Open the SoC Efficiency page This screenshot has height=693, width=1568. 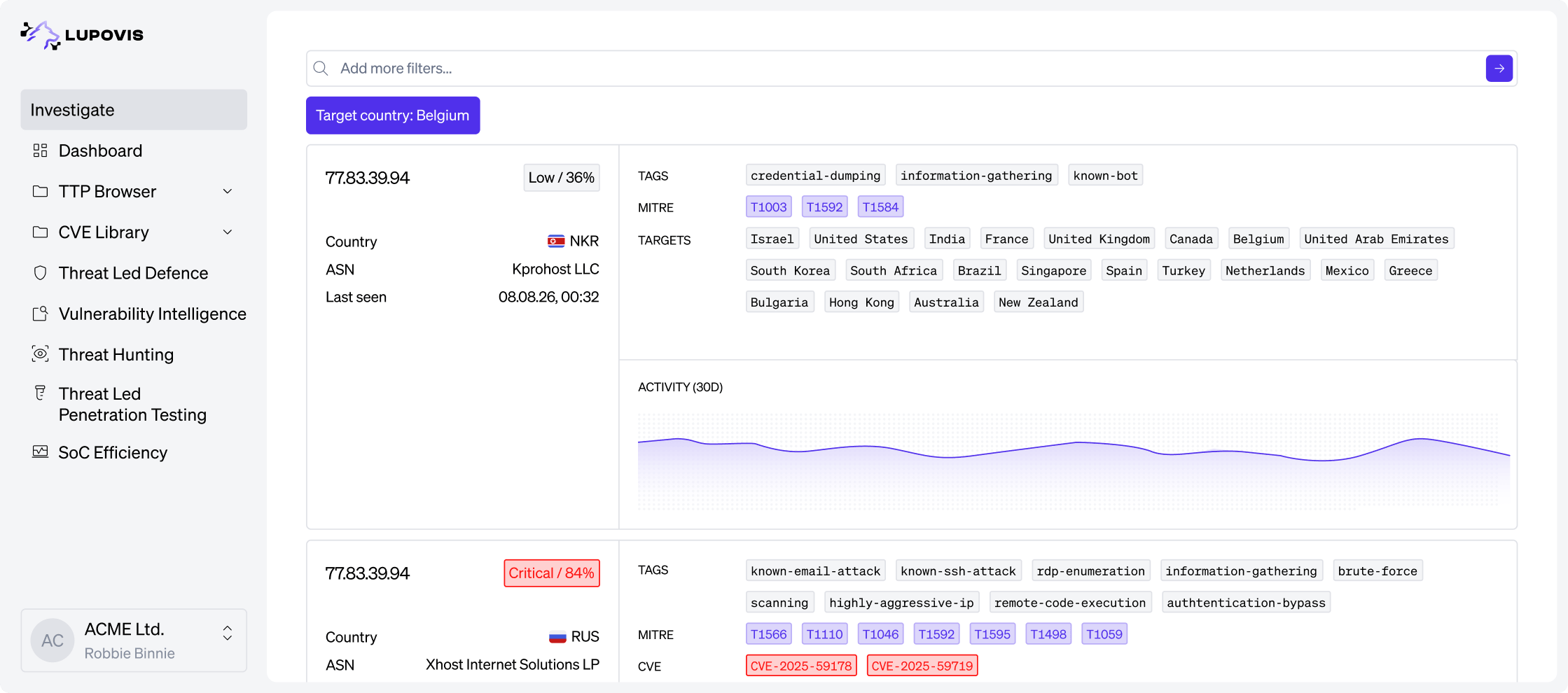tap(113, 452)
